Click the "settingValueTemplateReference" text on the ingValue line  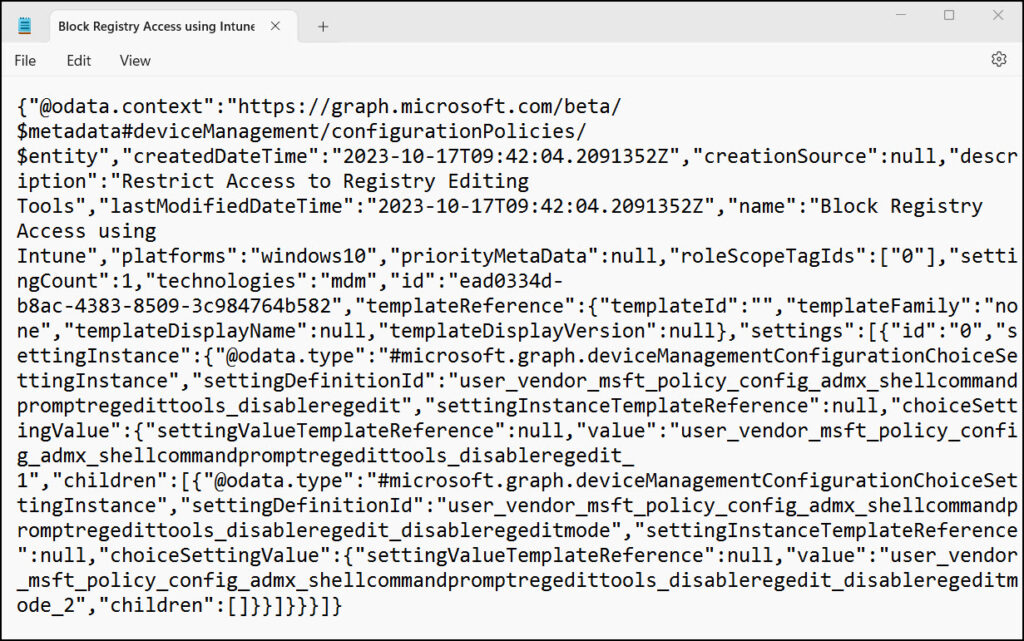325,431
